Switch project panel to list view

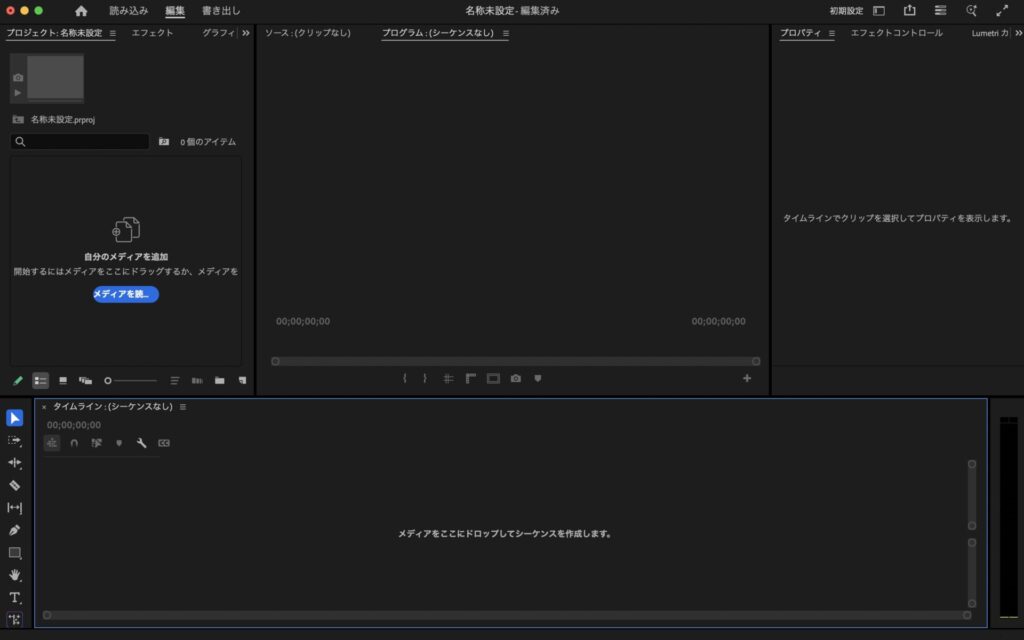point(40,381)
